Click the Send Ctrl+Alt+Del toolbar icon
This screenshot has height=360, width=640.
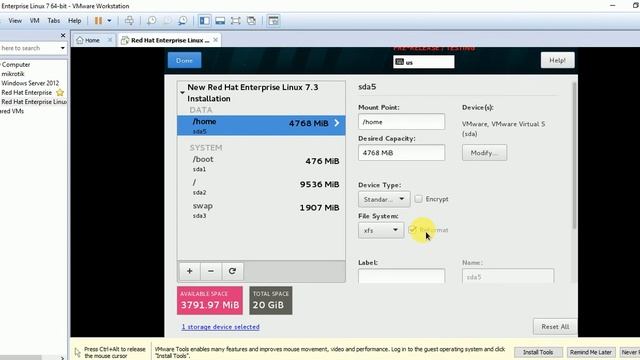pyautogui.click(x=129, y=20)
